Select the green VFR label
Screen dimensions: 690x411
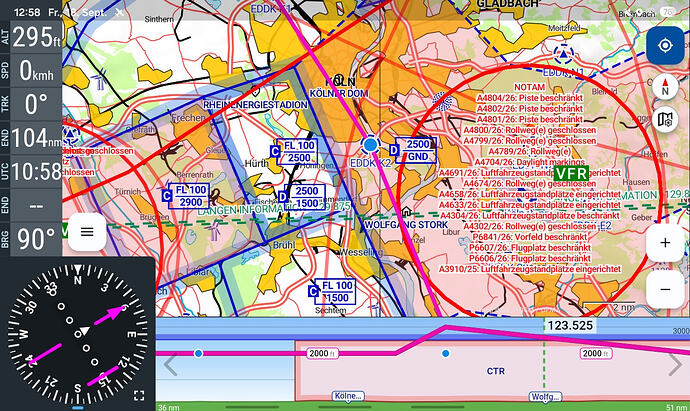[x=571, y=173]
